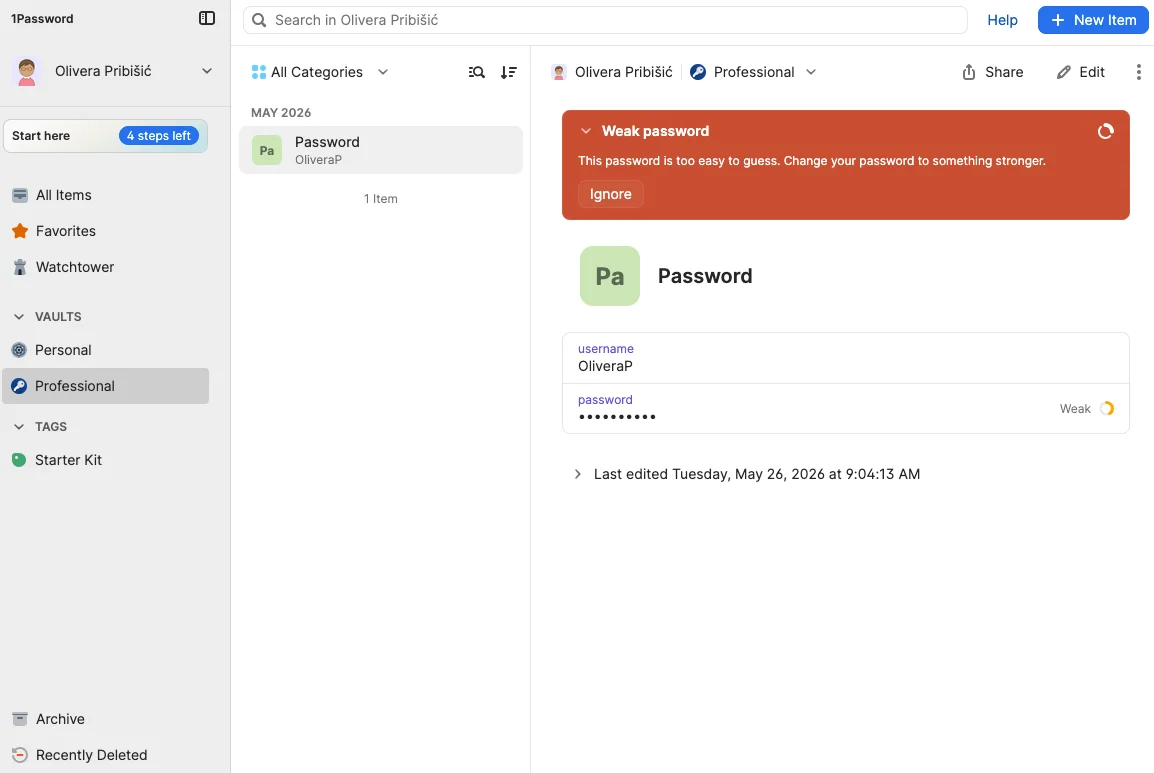Click the small account avatar in detail header
This screenshot has height=773, width=1154.
[x=559, y=72]
